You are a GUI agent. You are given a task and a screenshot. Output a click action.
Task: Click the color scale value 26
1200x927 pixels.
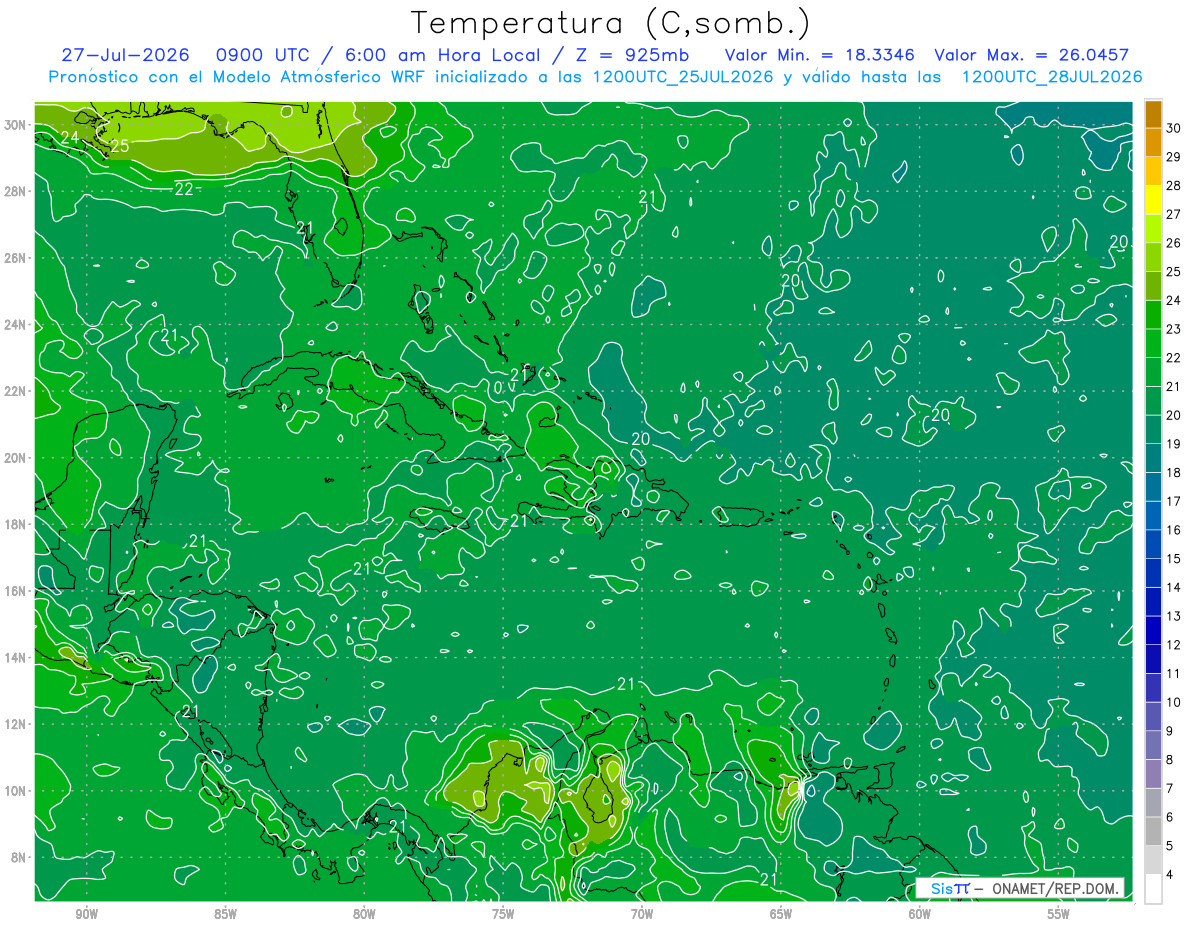[1174, 243]
